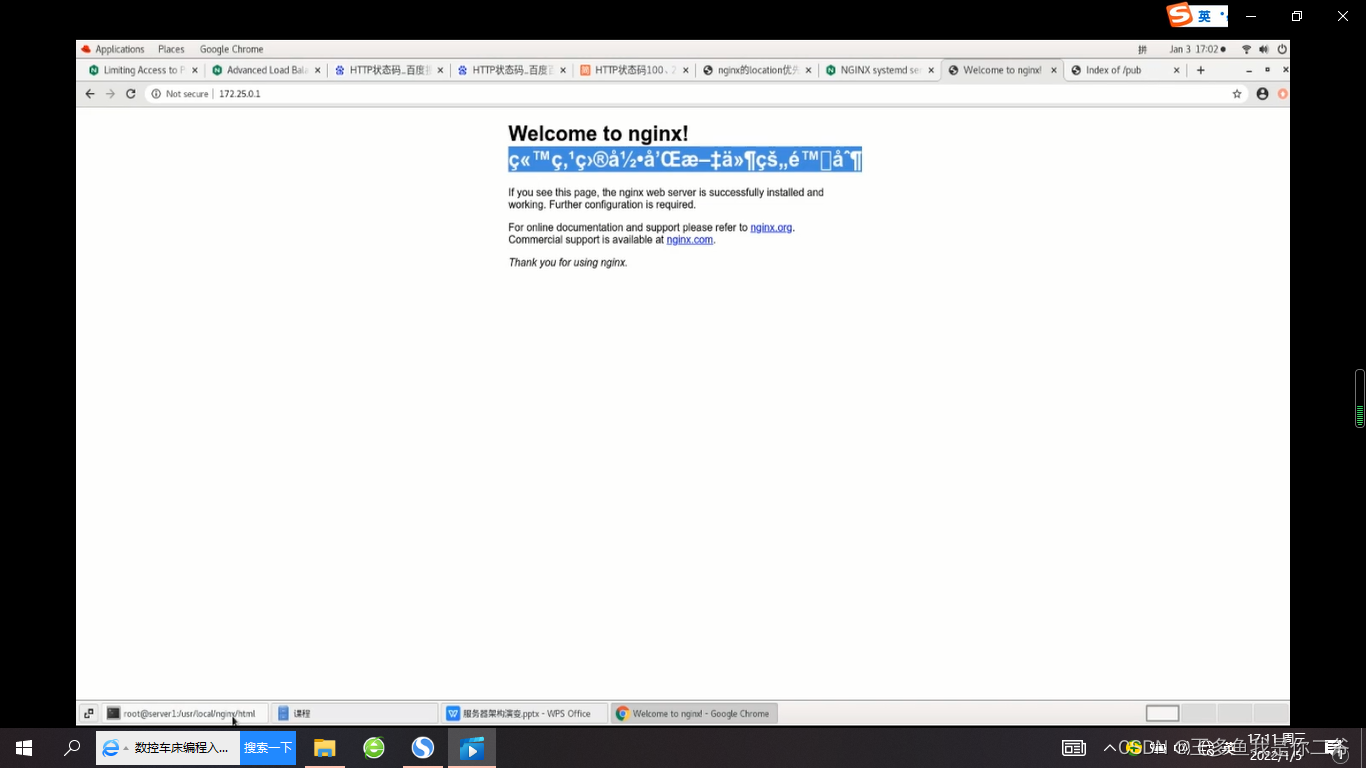
Task: Open the power icon in GNOME top bar
Action: point(1282,49)
